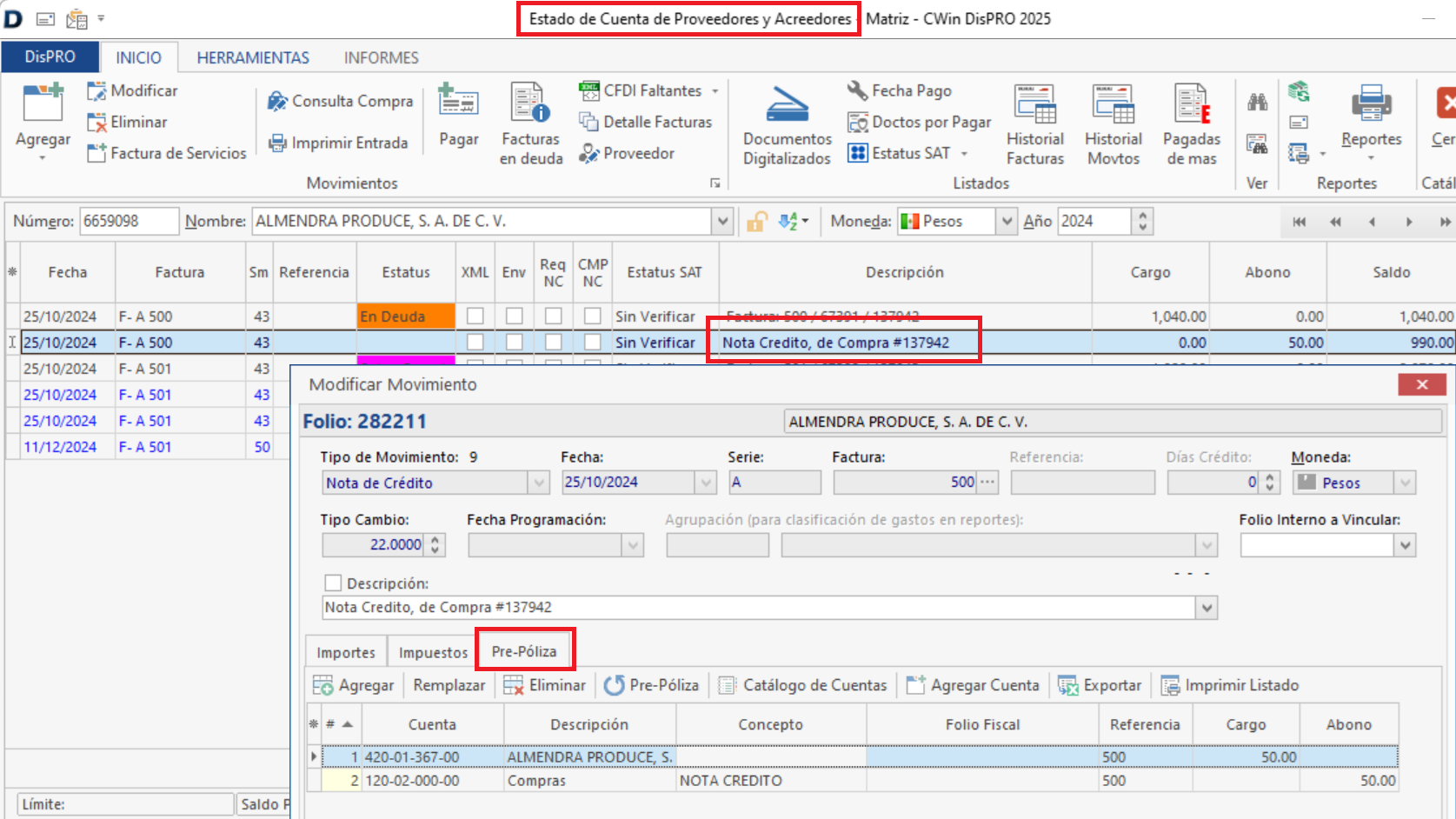
Task: Click Eliminar in the Movimientos ribbon group
Action: click(x=127, y=122)
